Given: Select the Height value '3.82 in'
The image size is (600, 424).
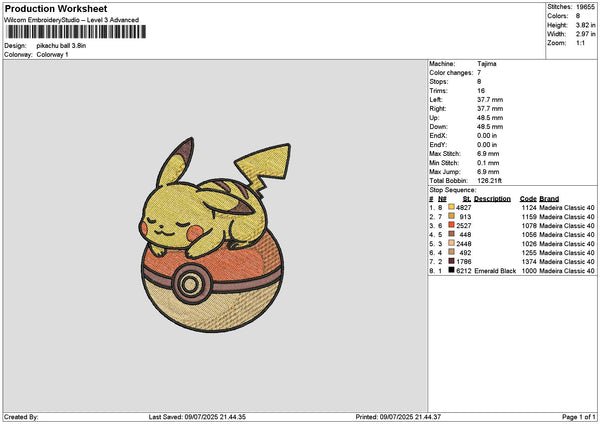Looking at the screenshot, I should point(585,25).
